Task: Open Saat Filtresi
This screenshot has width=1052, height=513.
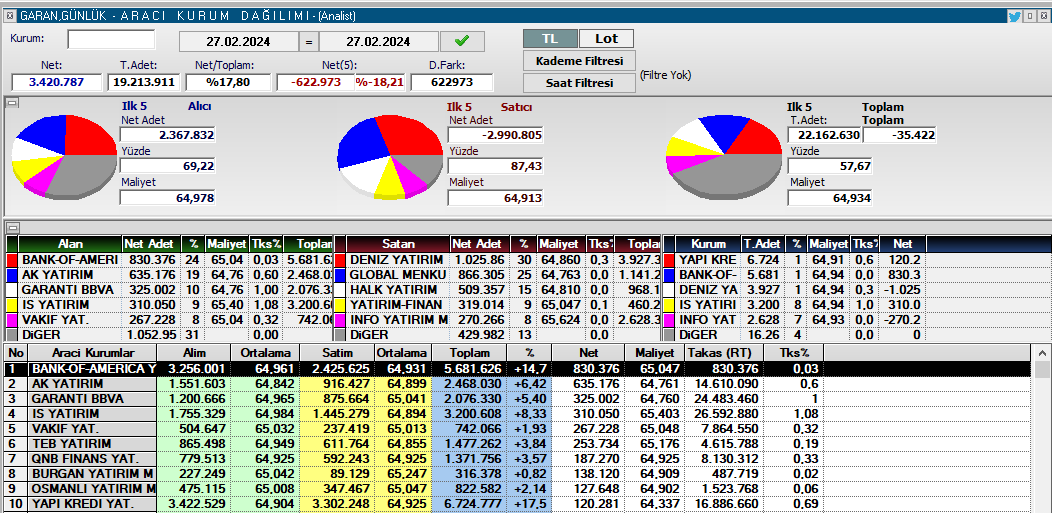Action: coord(579,83)
